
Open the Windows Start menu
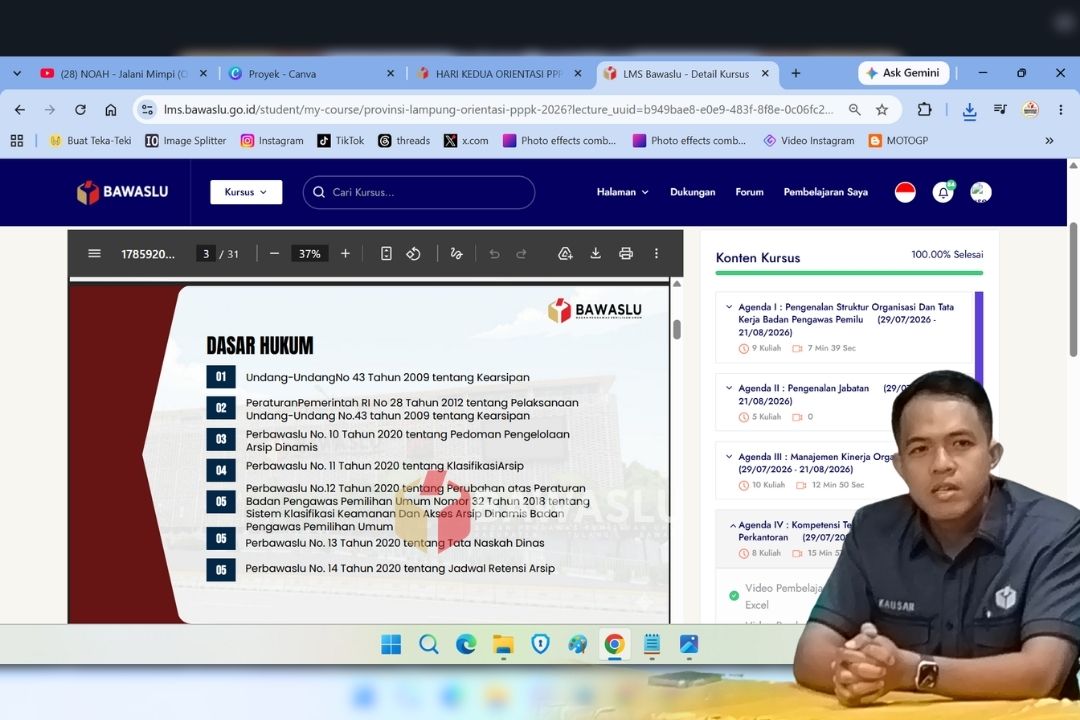[x=391, y=644]
